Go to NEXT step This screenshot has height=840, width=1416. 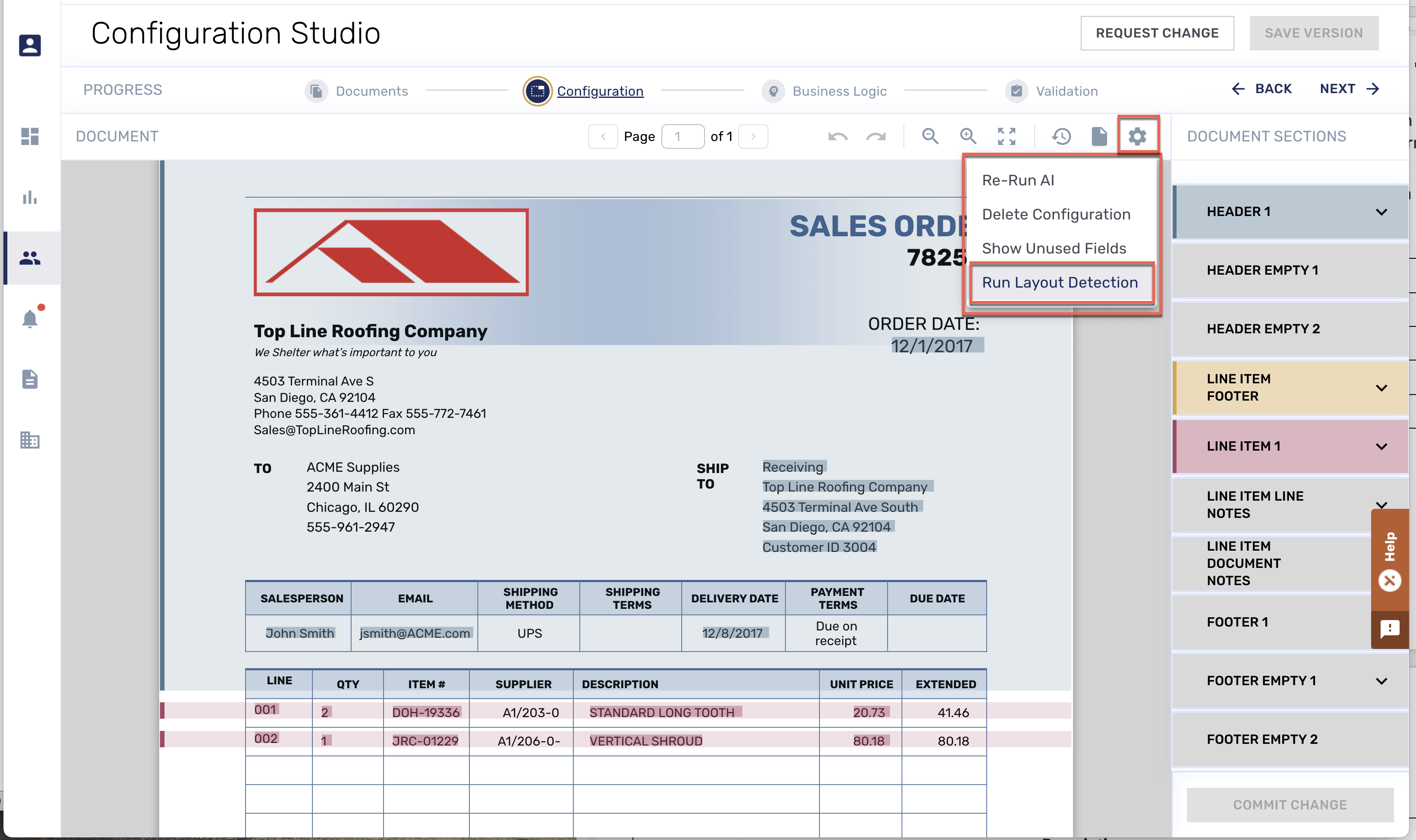pyautogui.click(x=1349, y=89)
